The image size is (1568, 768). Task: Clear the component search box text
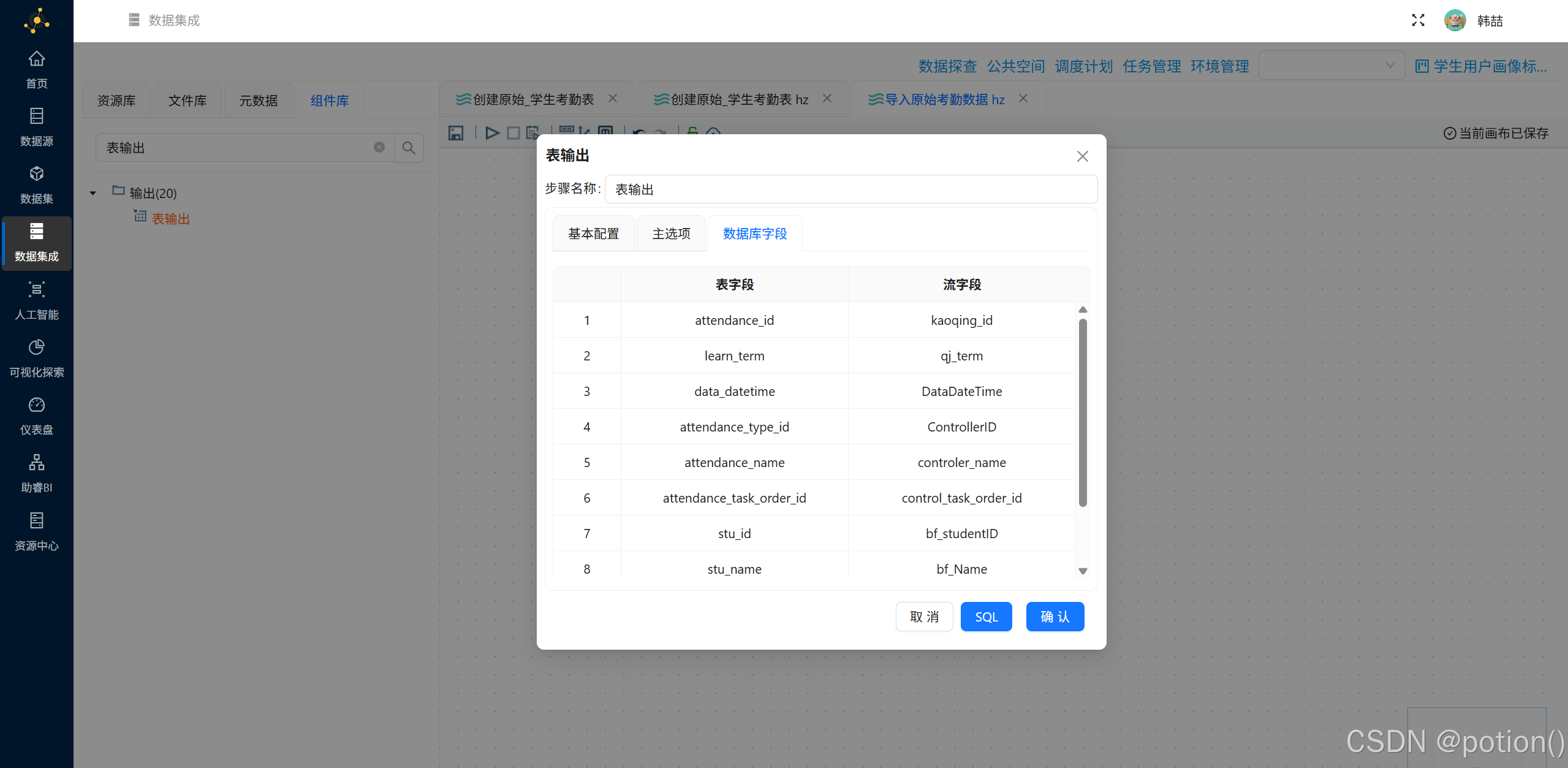click(379, 147)
